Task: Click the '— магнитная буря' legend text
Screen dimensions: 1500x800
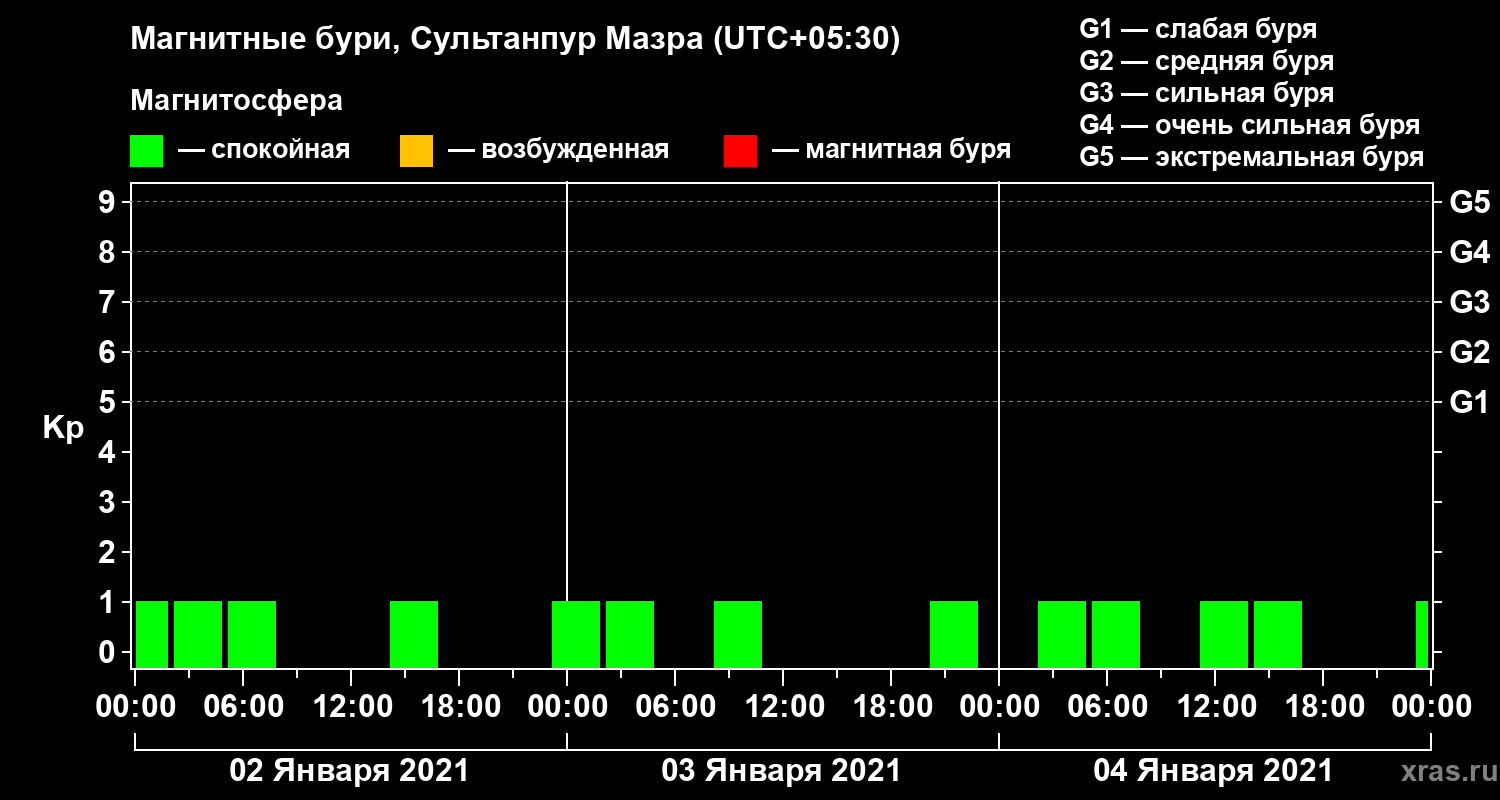Action: [891, 150]
